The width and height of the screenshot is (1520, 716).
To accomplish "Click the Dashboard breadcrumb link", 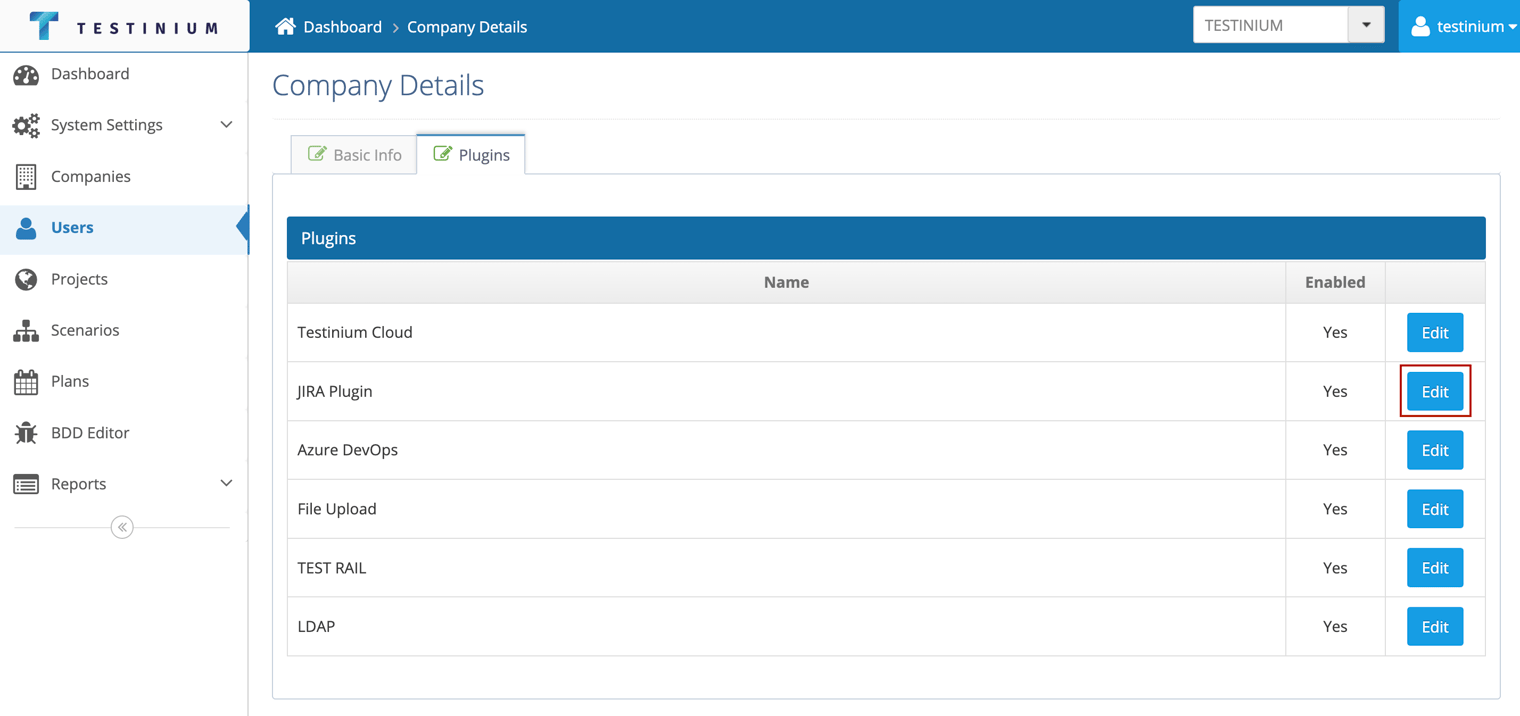I will click(x=343, y=27).
